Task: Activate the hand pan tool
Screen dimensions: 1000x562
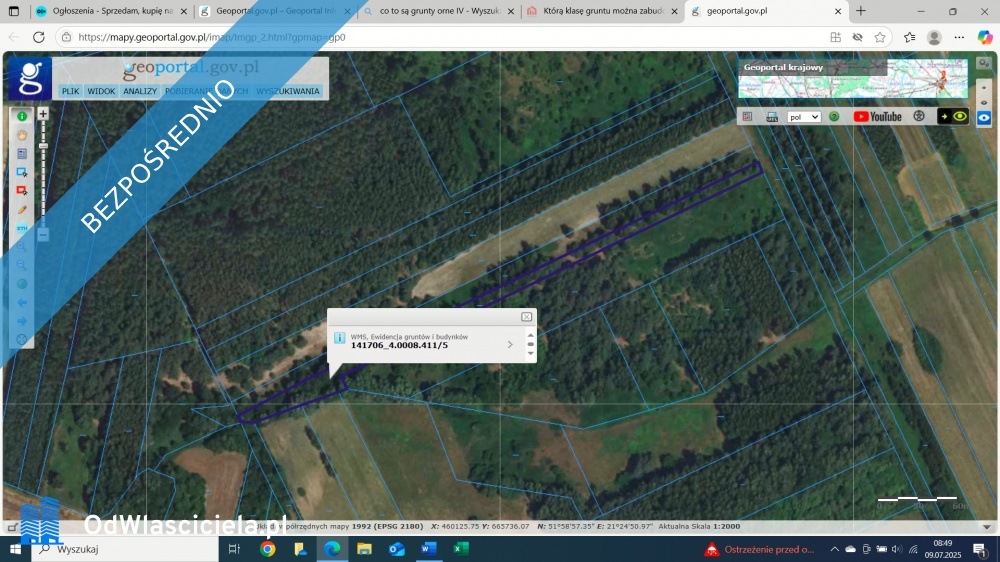Action: [x=22, y=135]
